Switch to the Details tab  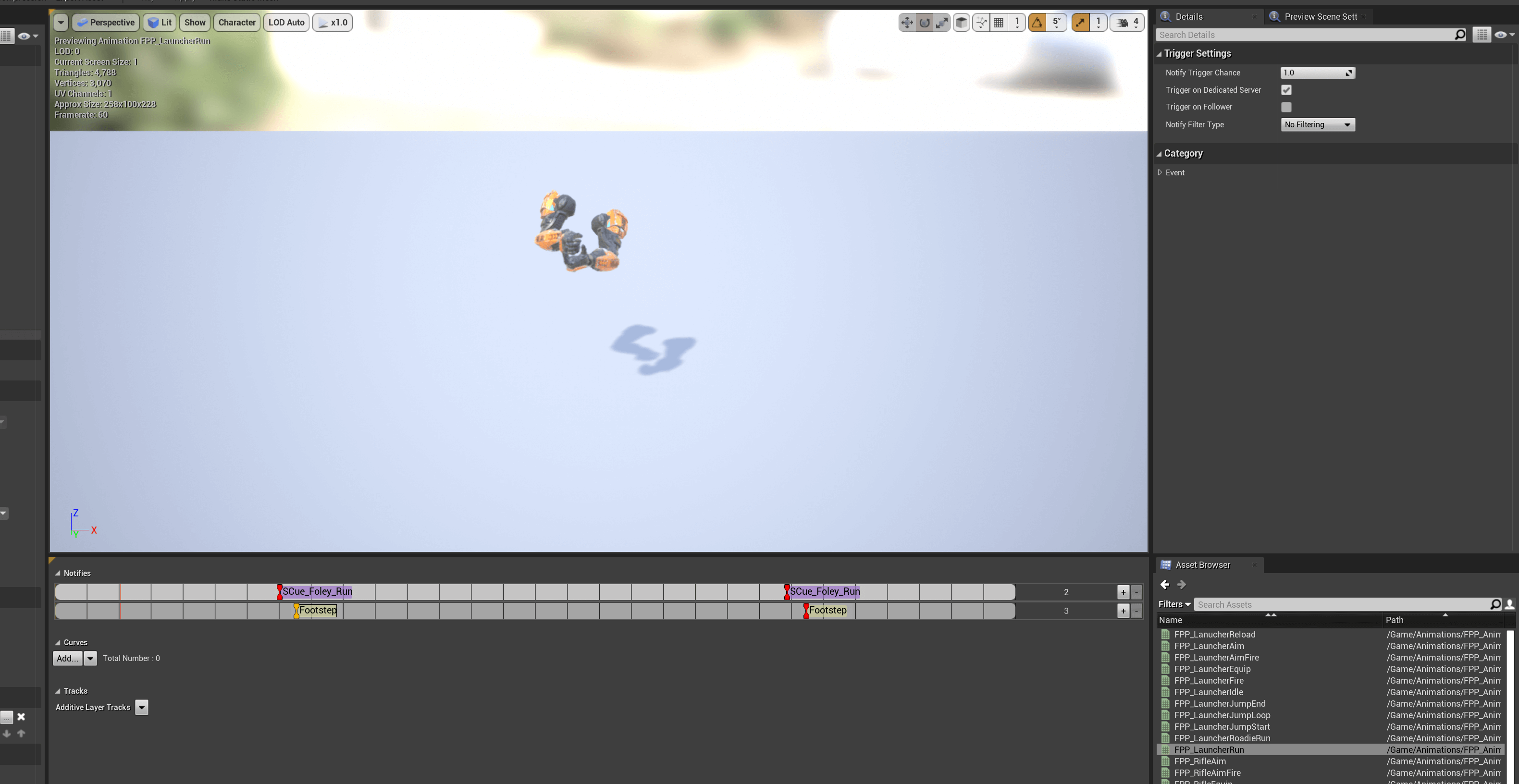(x=1188, y=16)
